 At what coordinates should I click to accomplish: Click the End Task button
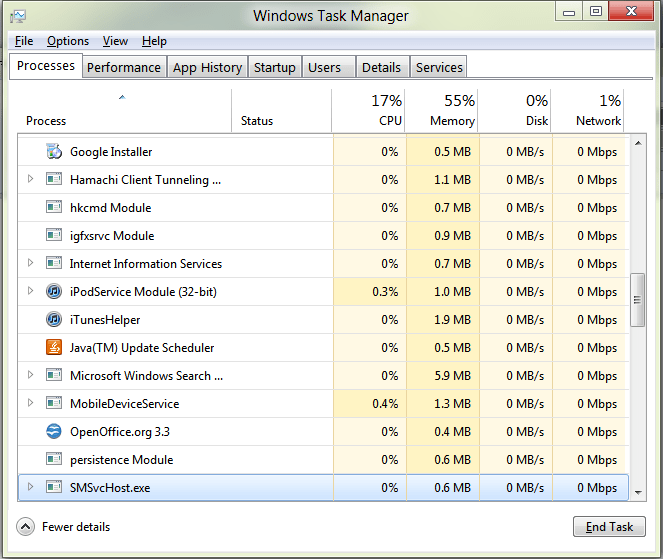coord(609,527)
